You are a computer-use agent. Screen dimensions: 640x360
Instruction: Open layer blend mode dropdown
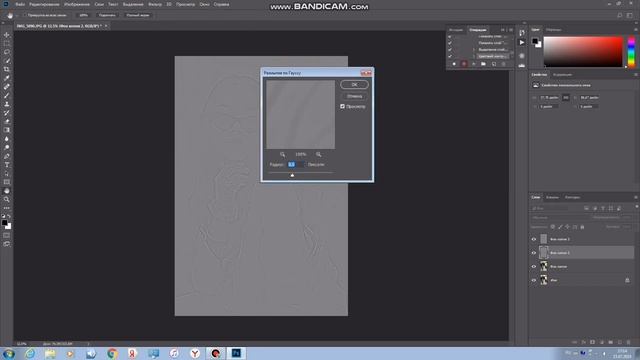pos(558,218)
